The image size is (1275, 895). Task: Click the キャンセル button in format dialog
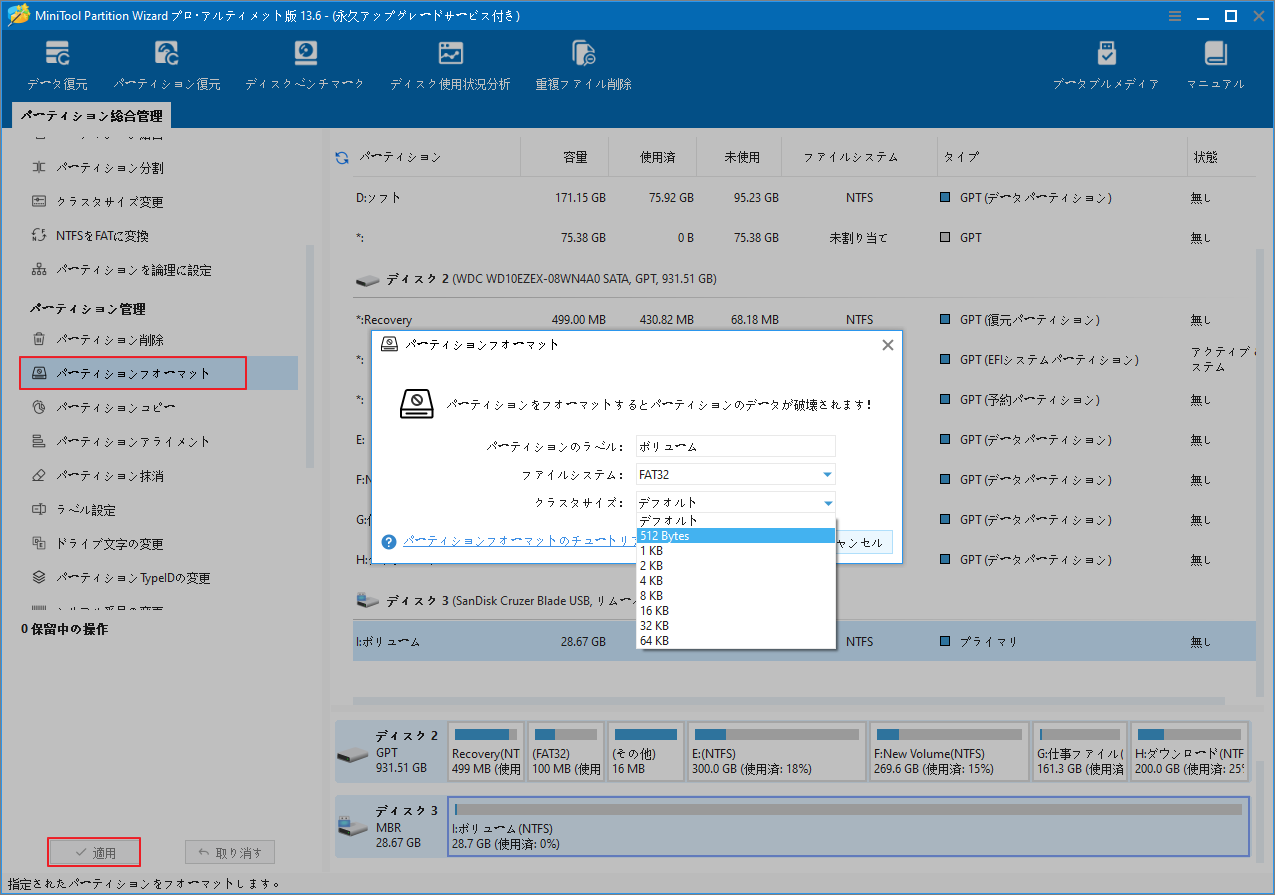[x=864, y=542]
